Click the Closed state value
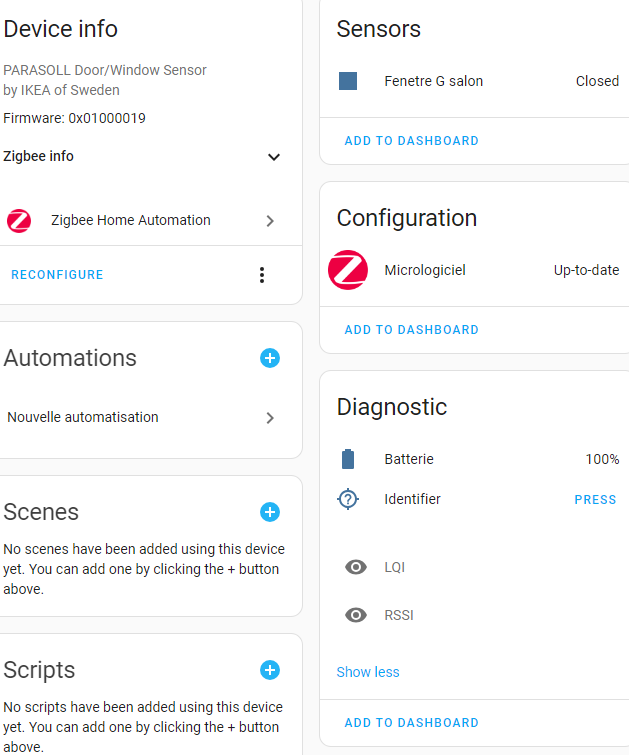The width and height of the screenshot is (629, 755). (597, 81)
